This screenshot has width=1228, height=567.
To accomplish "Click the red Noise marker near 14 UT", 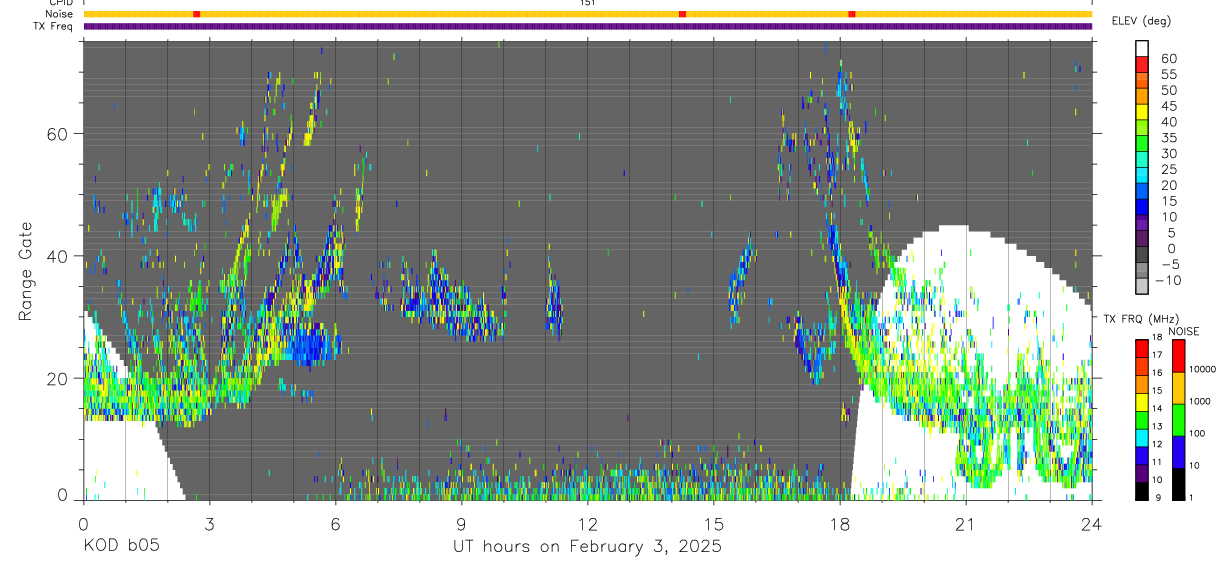I will tap(682, 14).
